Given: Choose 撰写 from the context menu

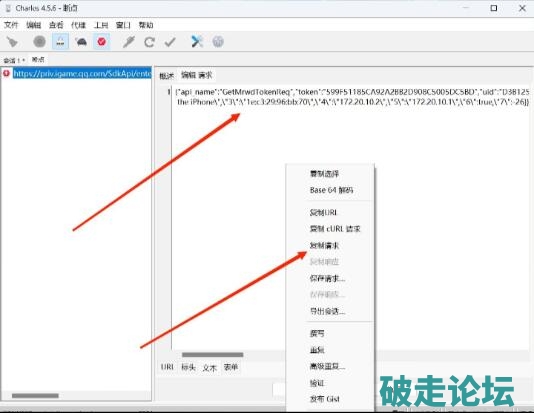Looking at the screenshot, I should [317, 333].
